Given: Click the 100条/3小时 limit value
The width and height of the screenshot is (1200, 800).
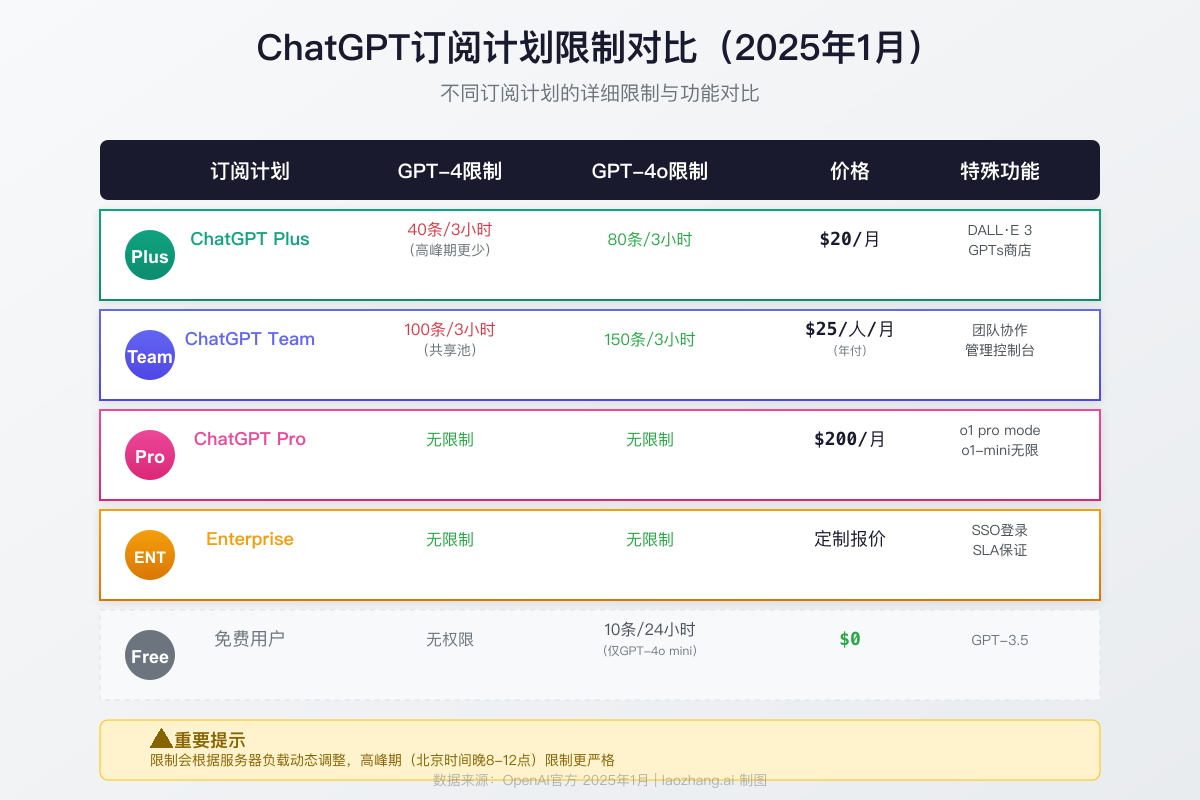Looking at the screenshot, I should click(x=450, y=330).
